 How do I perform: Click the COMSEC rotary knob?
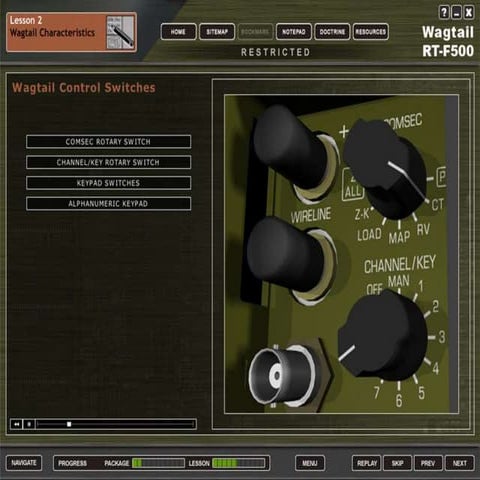[385, 168]
